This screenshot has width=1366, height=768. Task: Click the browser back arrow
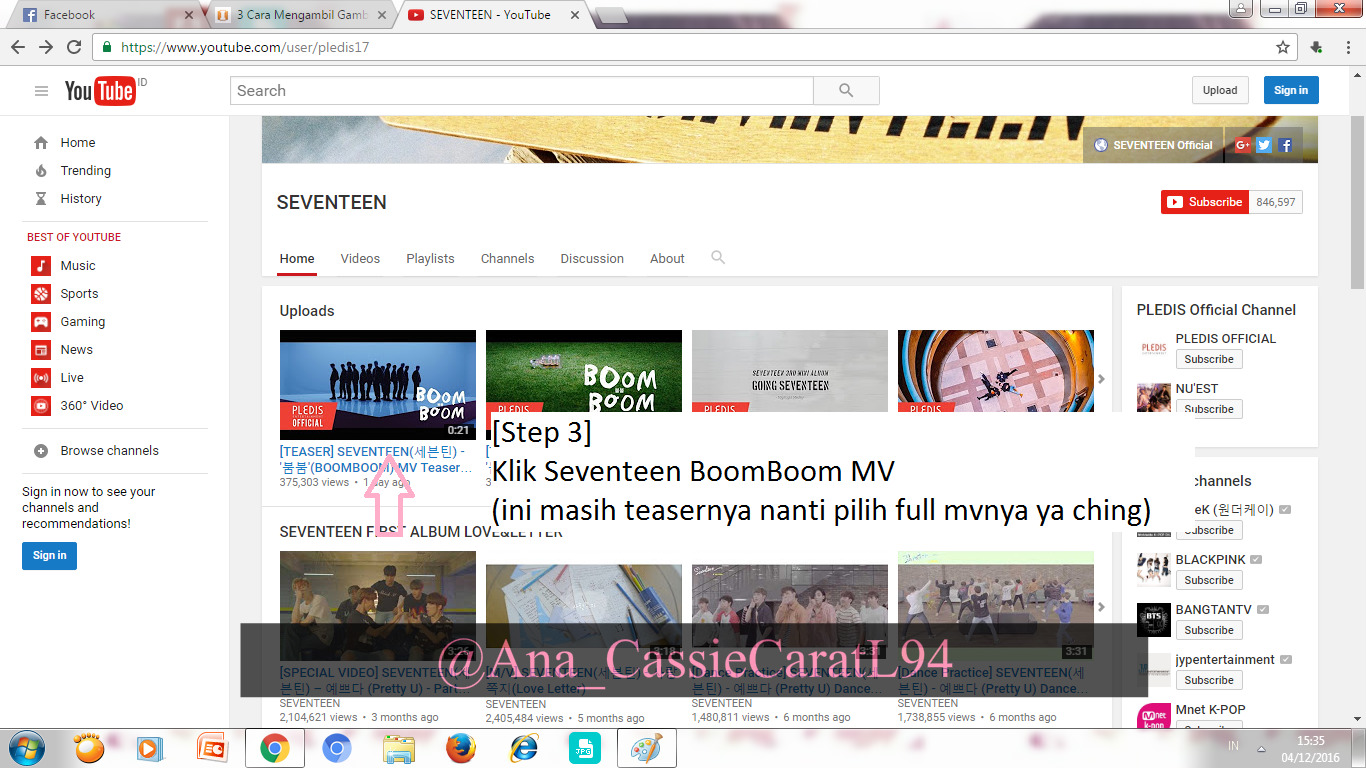pos(20,47)
